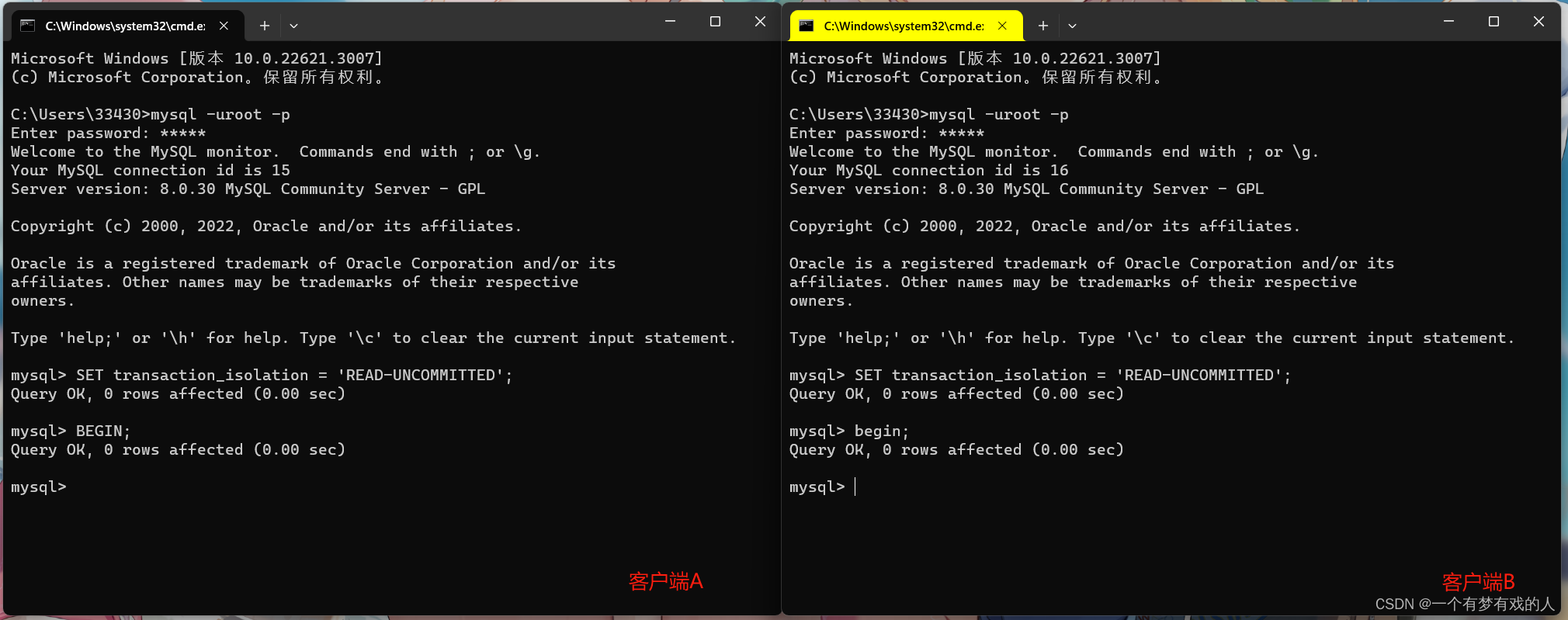This screenshot has width=1568, height=620.
Task: Expand profile dropdown in left terminal window
Action: tap(294, 26)
